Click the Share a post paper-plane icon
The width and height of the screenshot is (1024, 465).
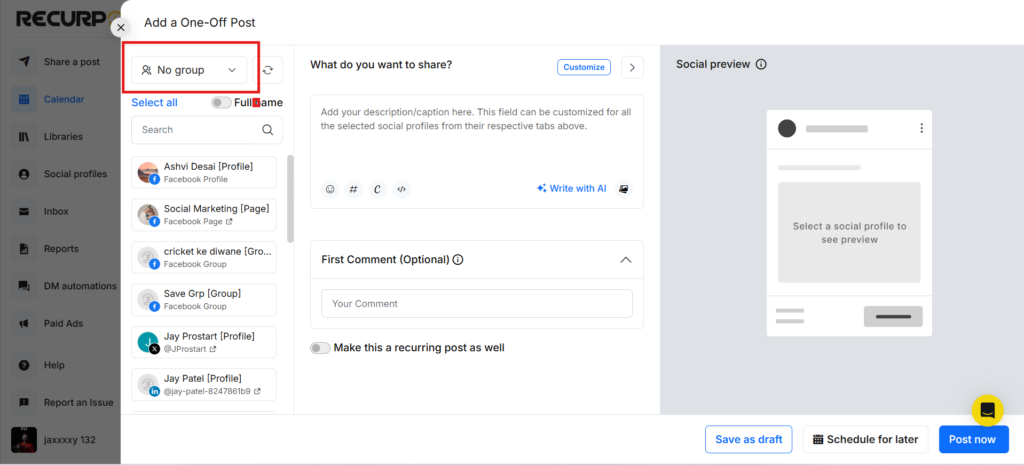pyautogui.click(x=24, y=62)
